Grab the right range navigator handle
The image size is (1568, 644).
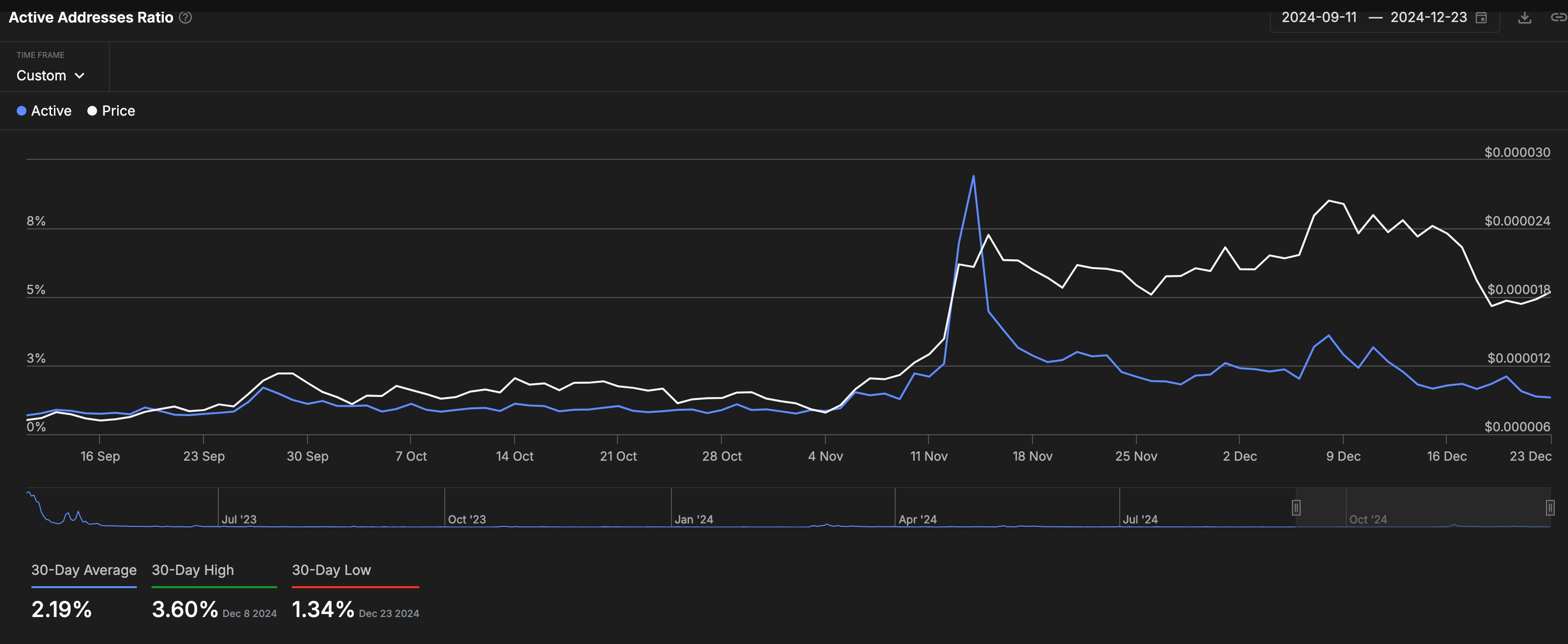pos(1550,507)
